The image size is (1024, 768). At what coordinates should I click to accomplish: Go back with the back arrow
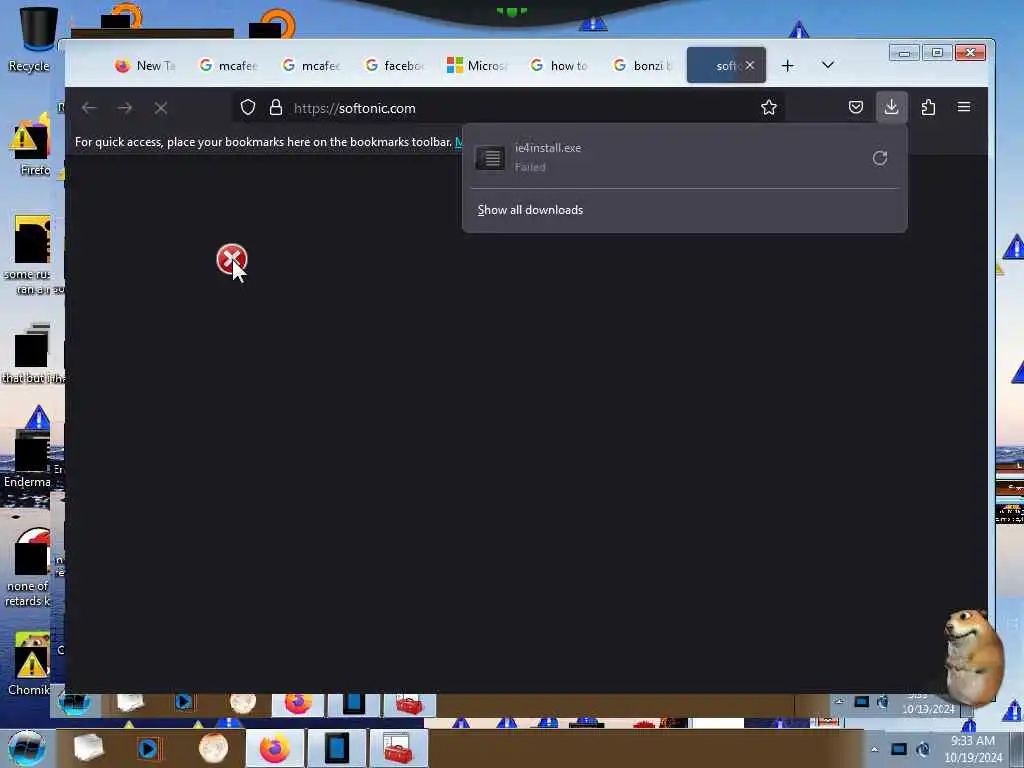(x=89, y=108)
